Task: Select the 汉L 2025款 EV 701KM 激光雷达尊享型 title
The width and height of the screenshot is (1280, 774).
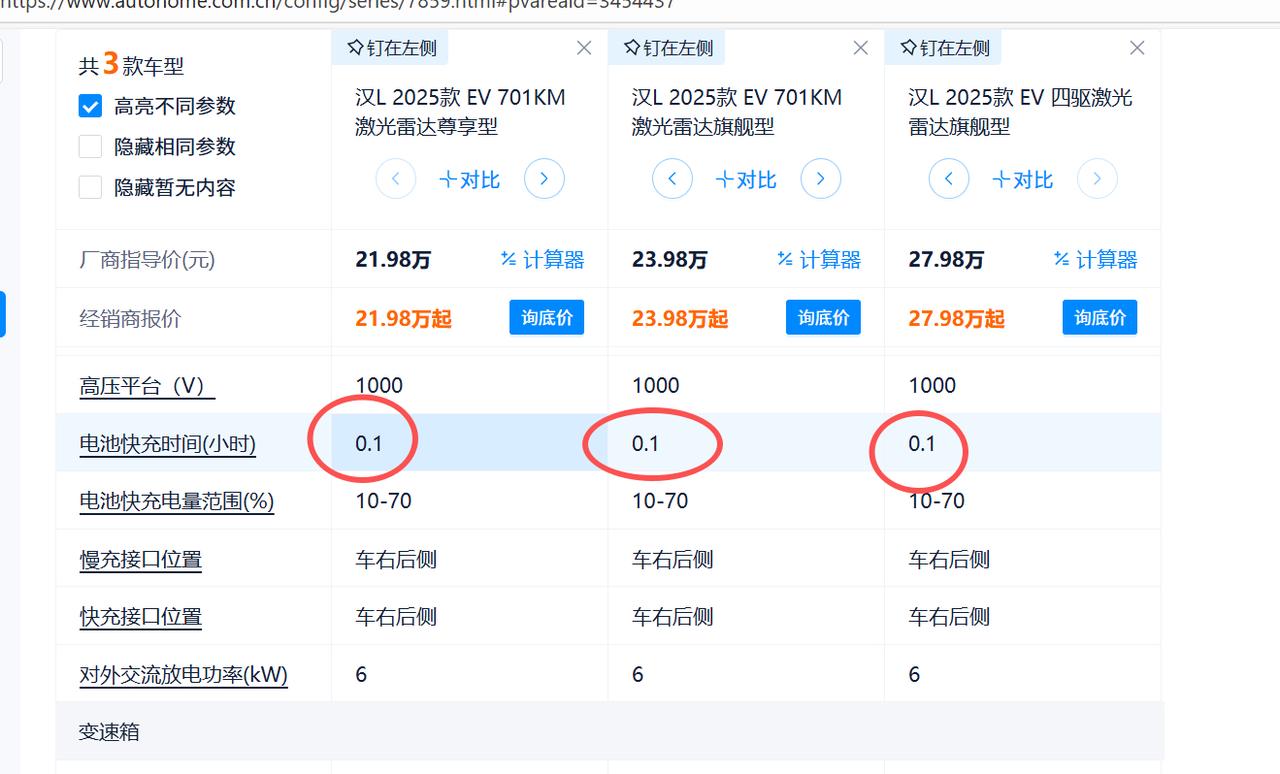Action: 460,112
